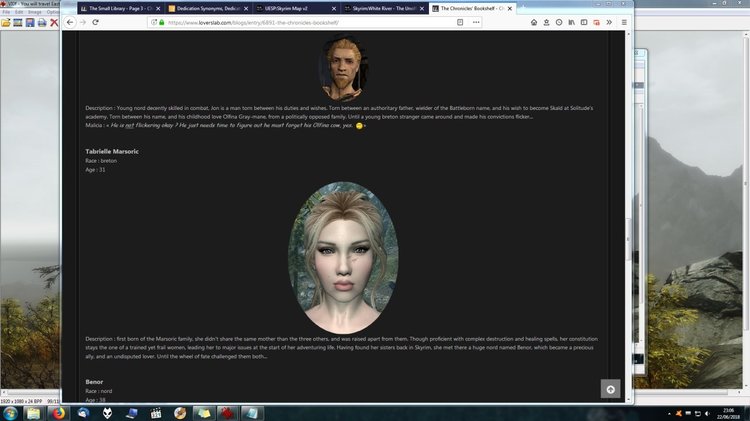
Task: Toggle reader view in the address bar
Action: 460,22
